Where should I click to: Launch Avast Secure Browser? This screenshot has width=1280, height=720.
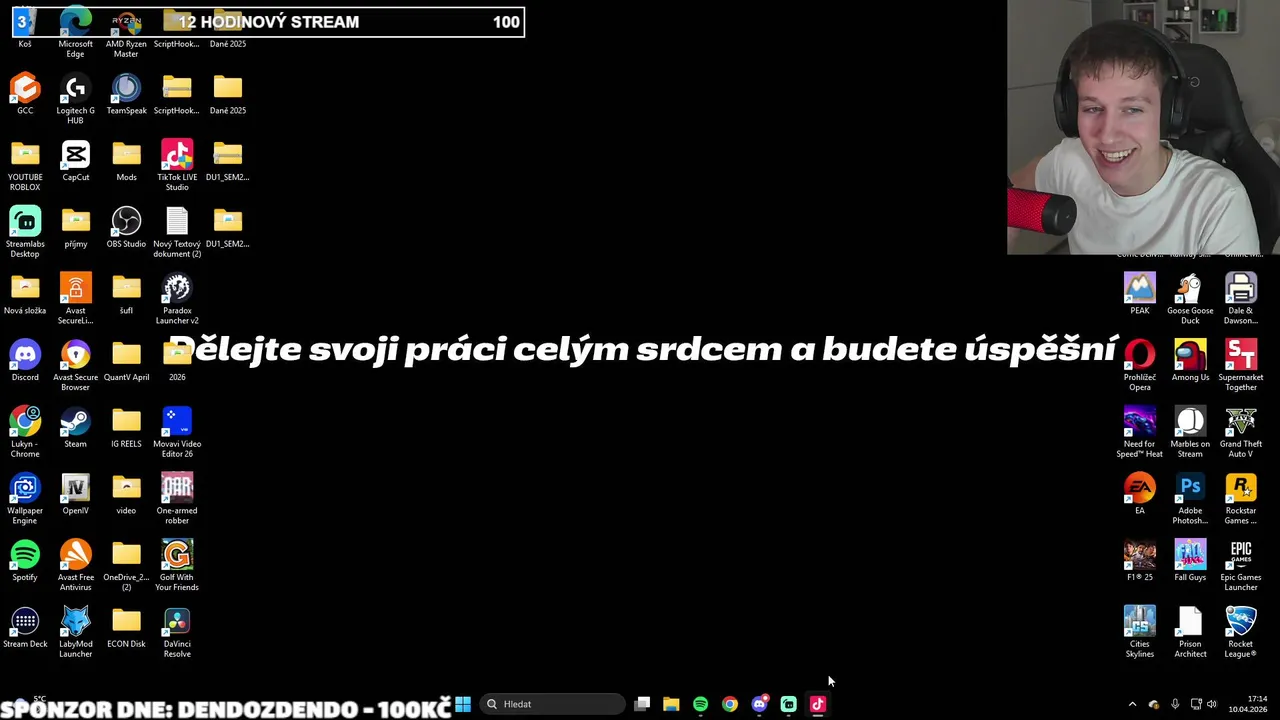75,365
